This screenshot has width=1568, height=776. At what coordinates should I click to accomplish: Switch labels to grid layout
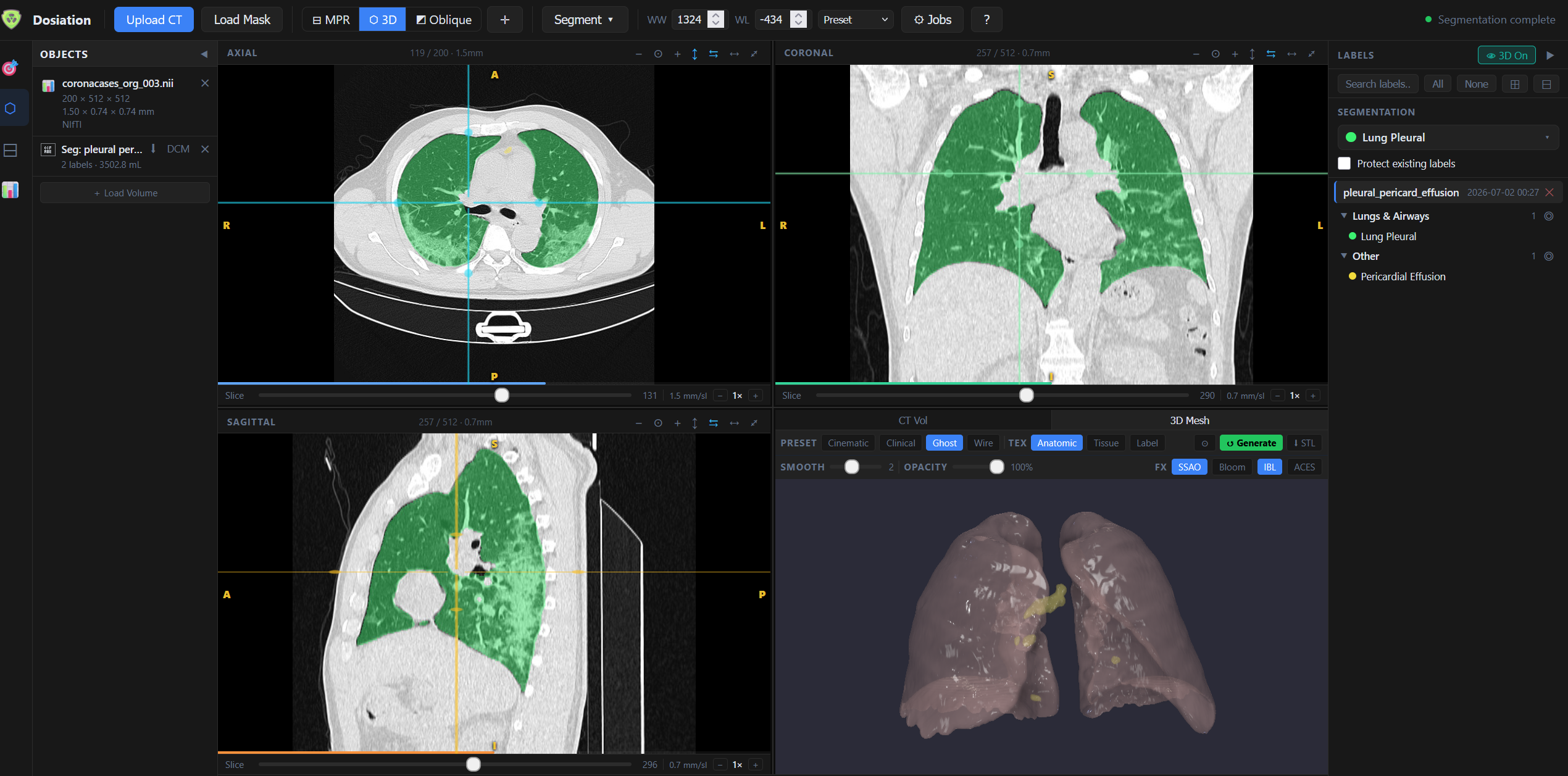1515,84
